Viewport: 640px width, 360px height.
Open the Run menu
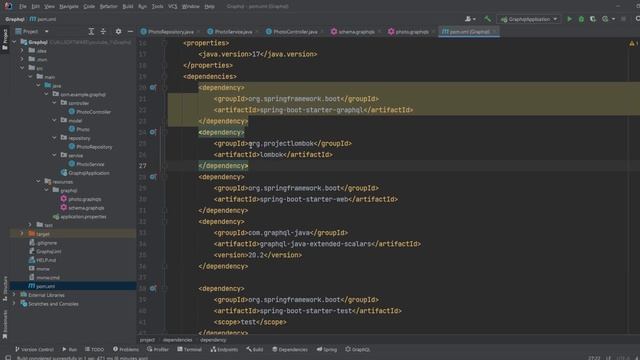142,7
